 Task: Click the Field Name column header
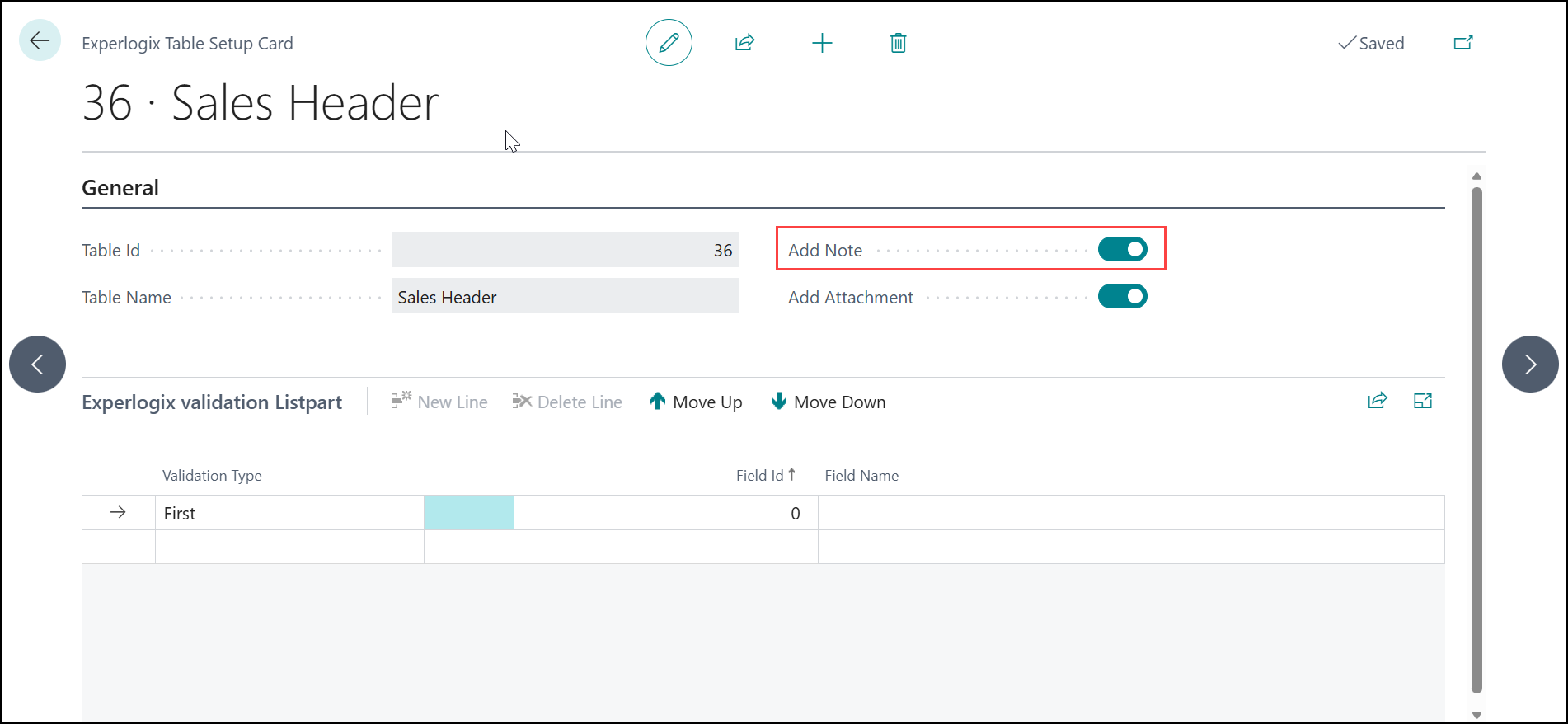(861, 475)
